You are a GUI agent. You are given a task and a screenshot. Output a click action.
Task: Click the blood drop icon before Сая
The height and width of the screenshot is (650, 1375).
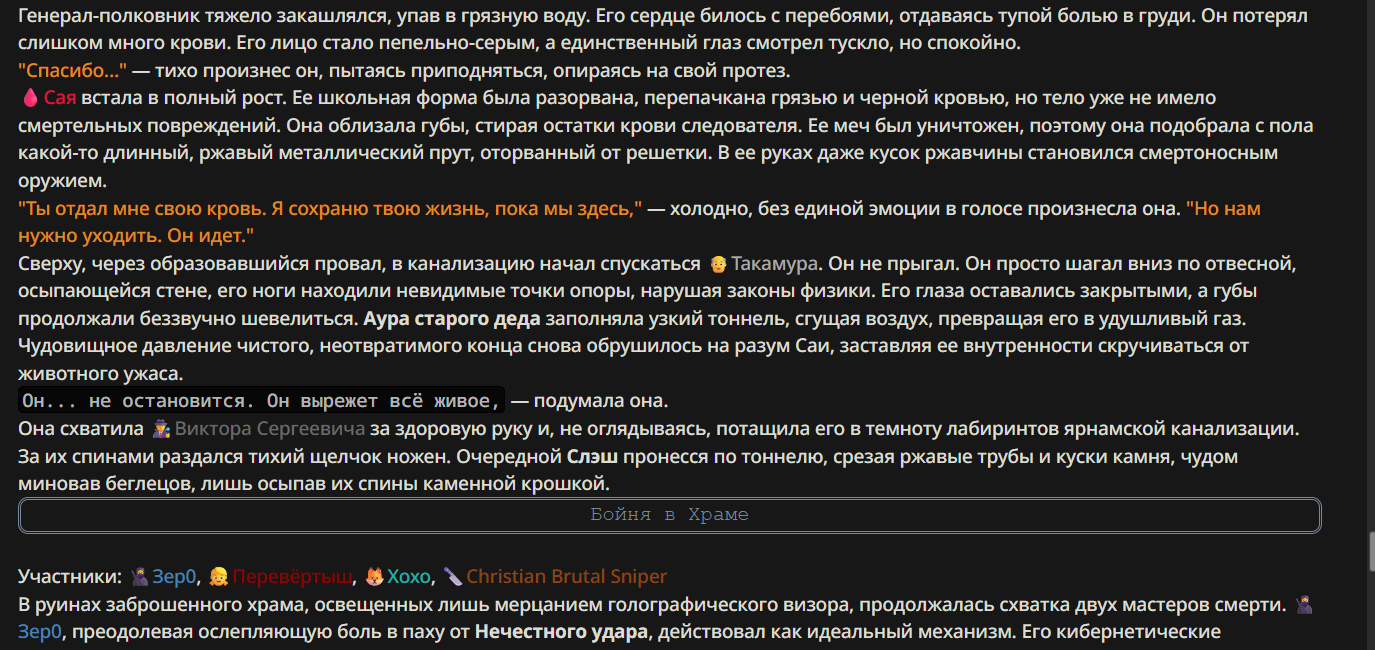29,98
